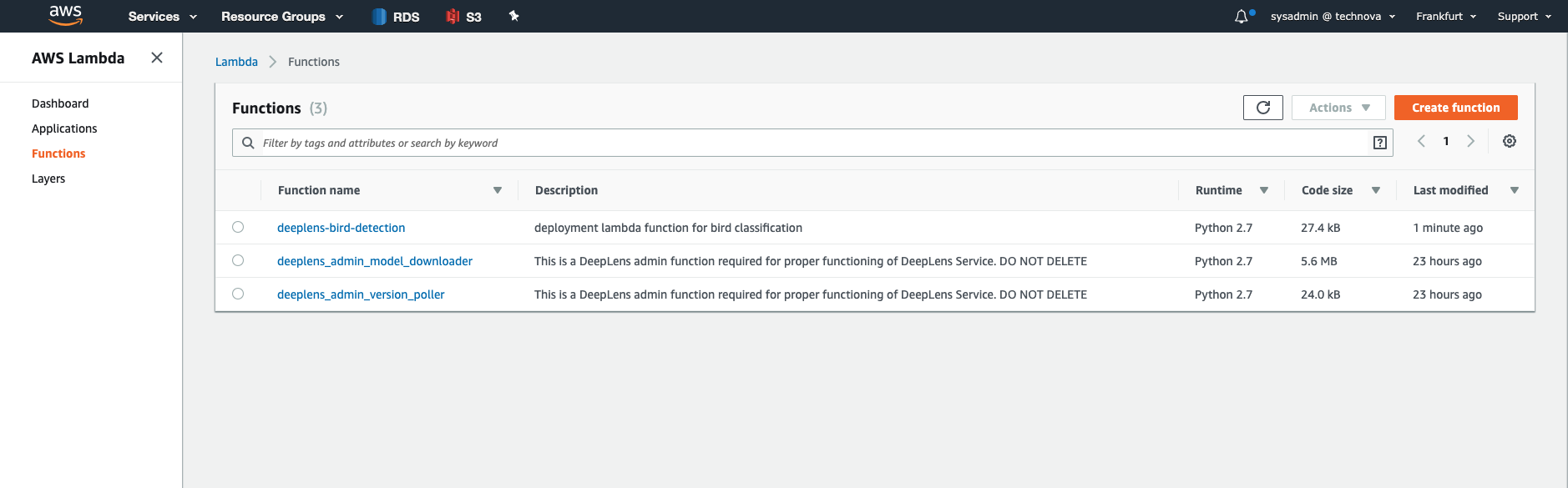Open the notifications bell
1568x488 pixels.
point(1242,17)
